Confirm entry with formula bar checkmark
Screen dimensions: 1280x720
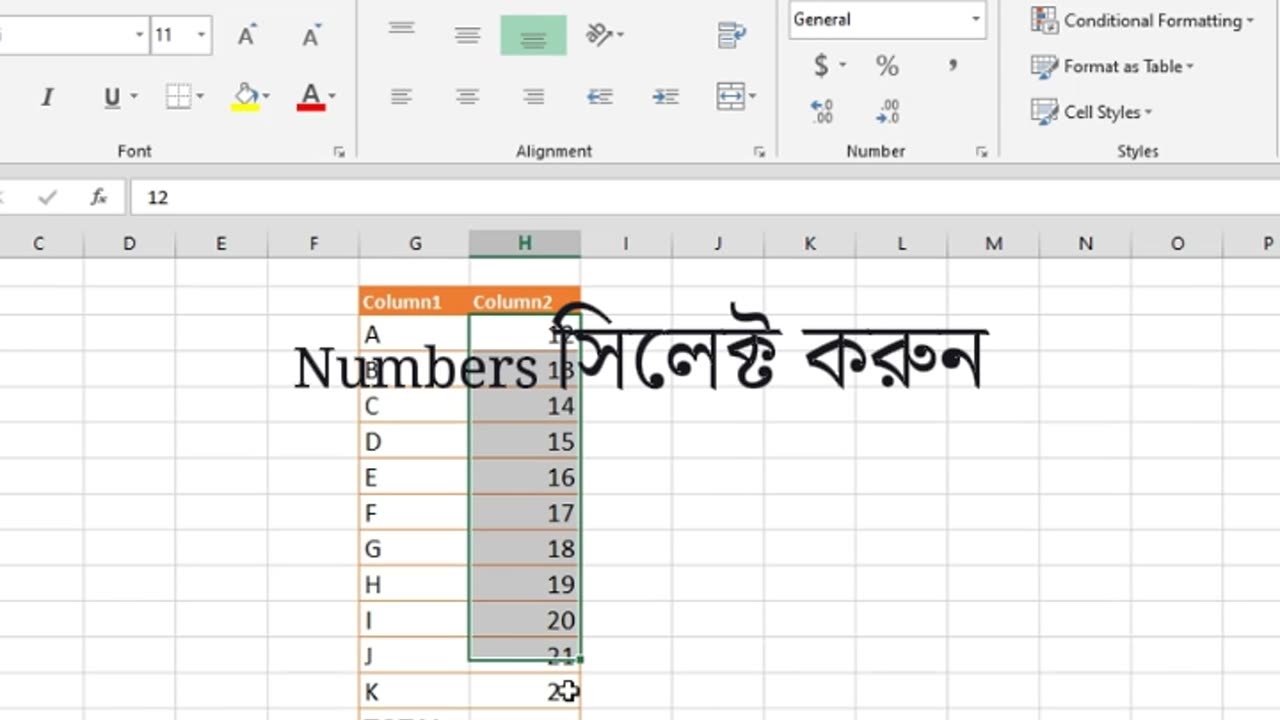point(47,198)
